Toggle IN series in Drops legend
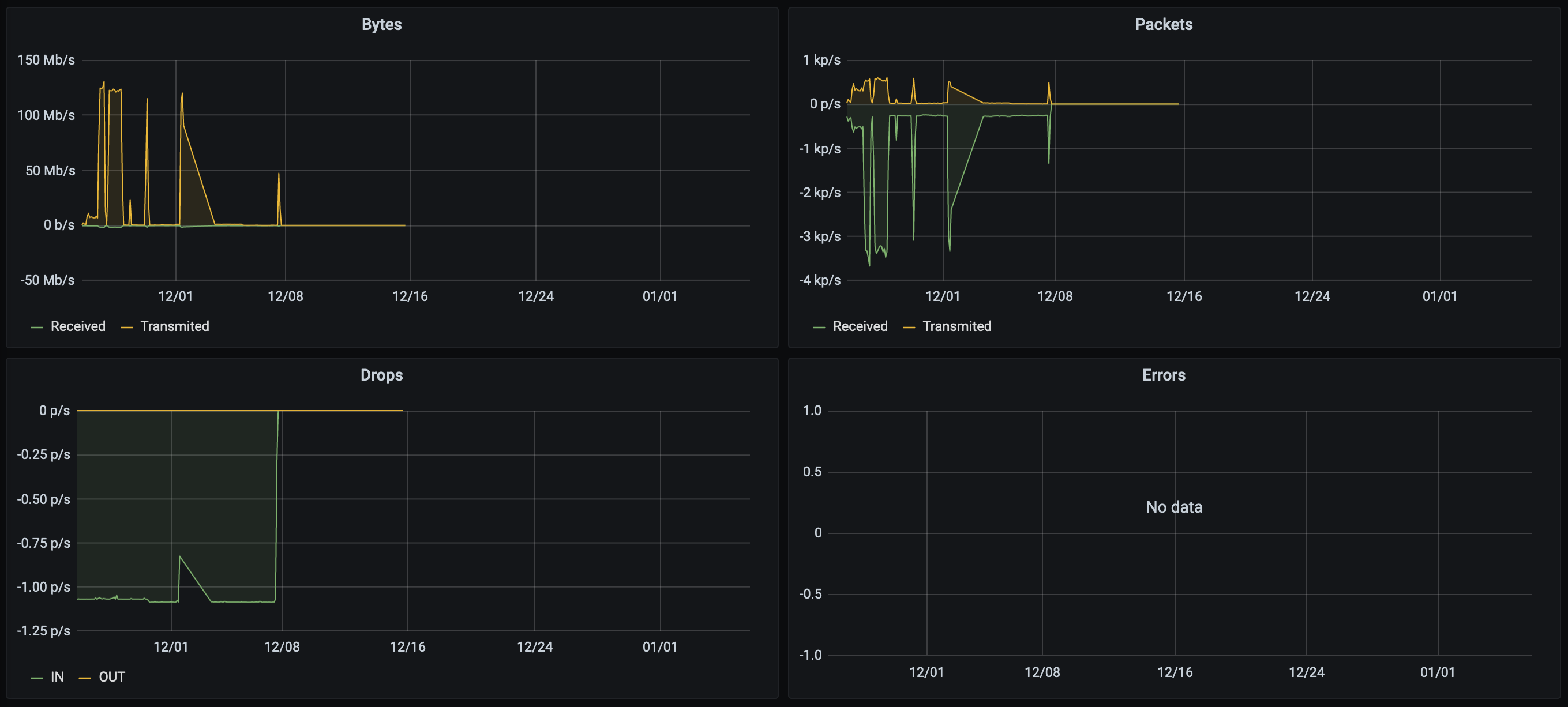 57,676
